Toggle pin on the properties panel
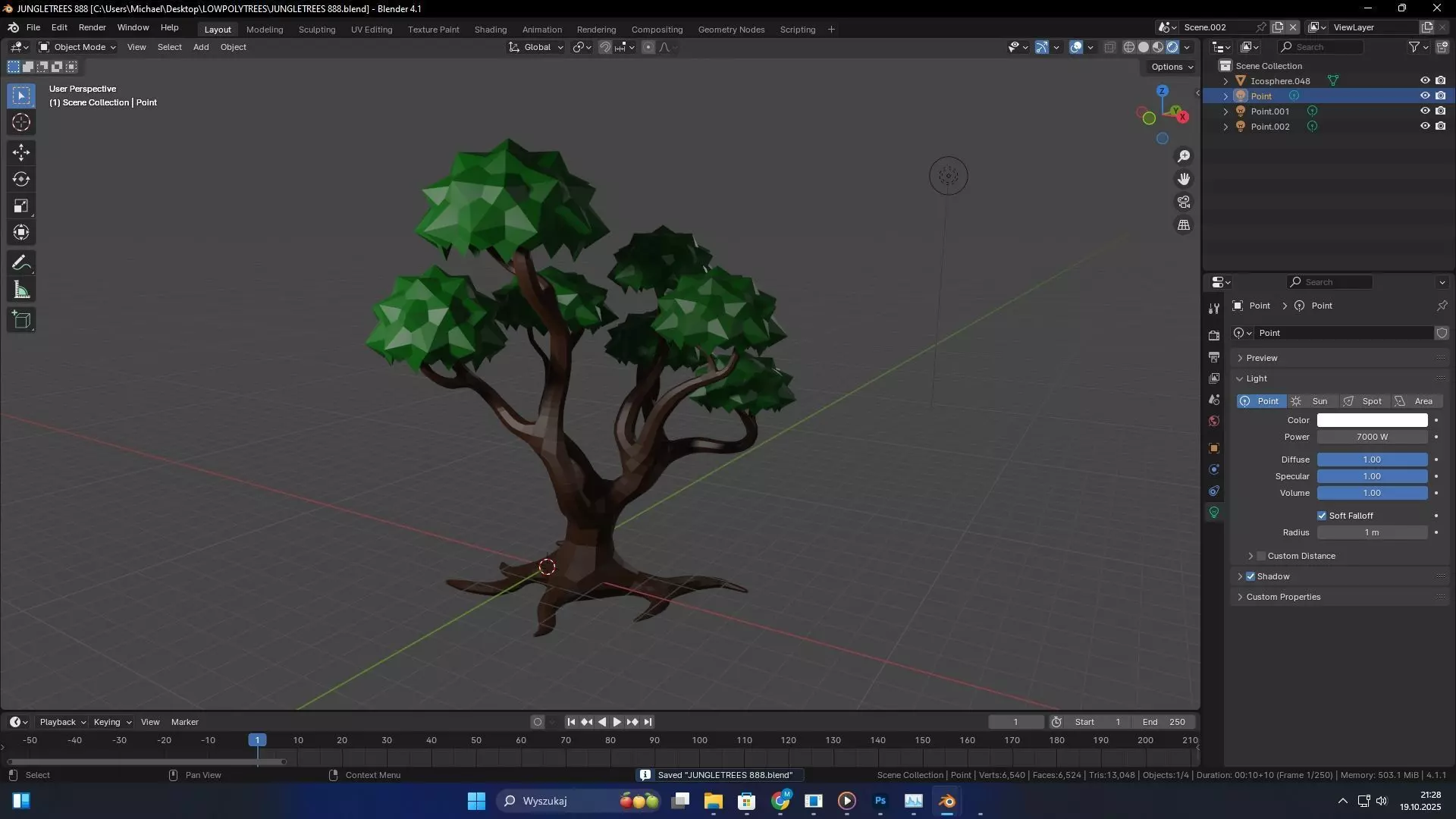Screen dimensions: 1456x819 1442,306
